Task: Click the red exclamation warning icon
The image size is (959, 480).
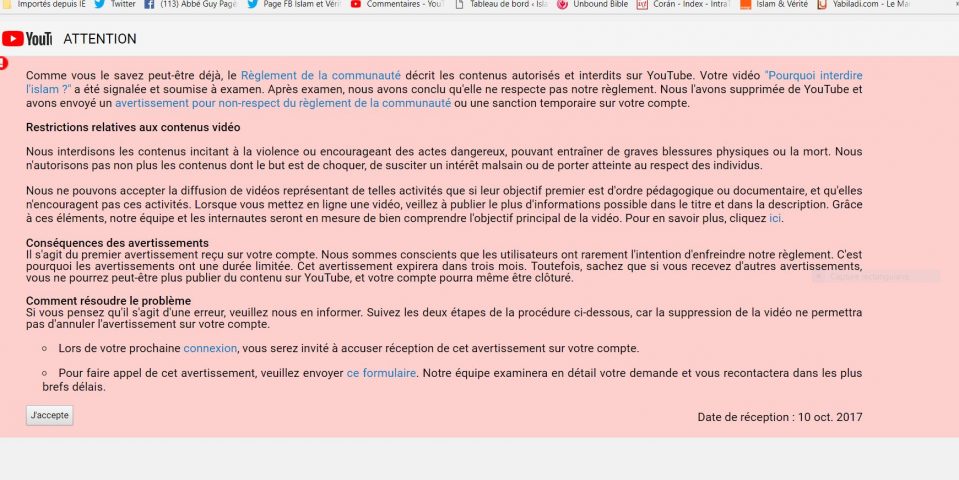Action: [x=3, y=62]
